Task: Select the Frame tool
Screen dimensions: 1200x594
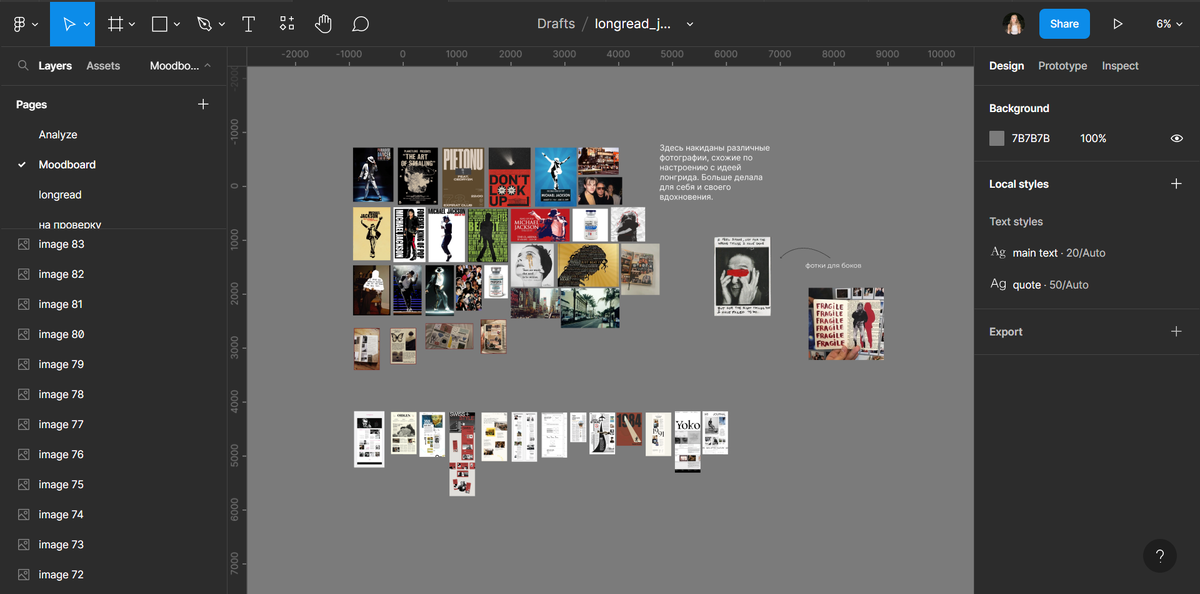Action: (116, 23)
